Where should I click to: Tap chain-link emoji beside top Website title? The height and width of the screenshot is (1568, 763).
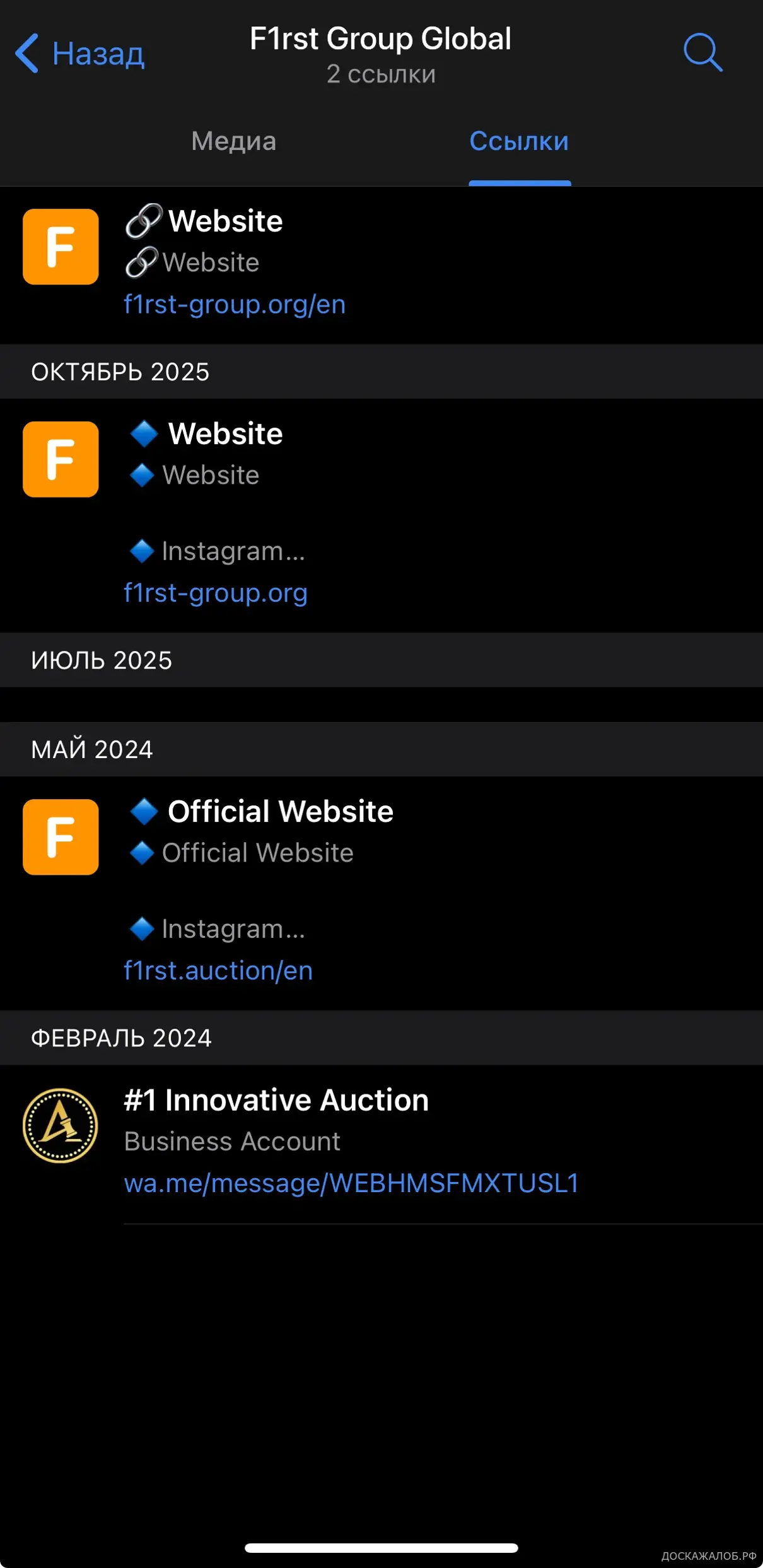pos(143,221)
